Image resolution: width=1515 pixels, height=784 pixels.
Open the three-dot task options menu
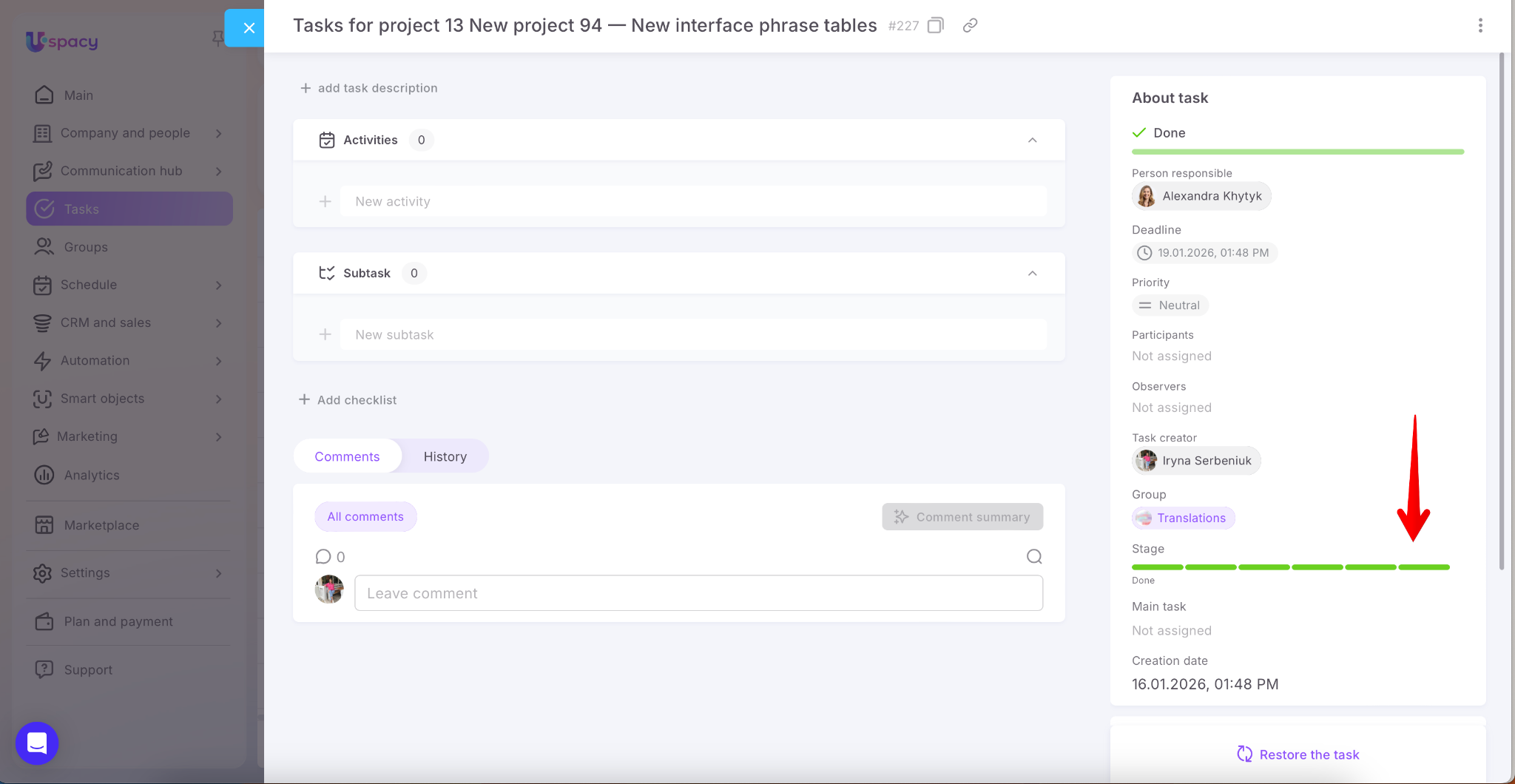(x=1479, y=26)
